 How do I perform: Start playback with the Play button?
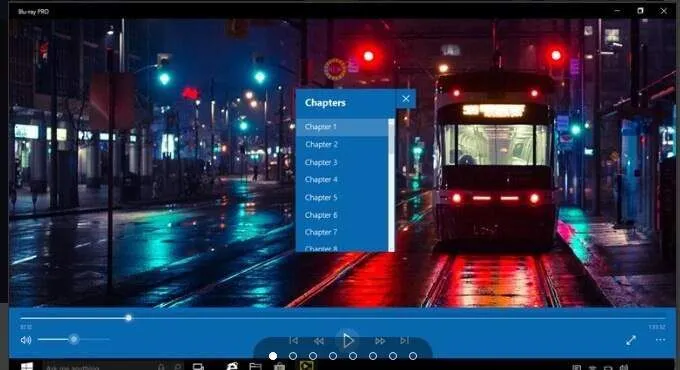point(347,341)
